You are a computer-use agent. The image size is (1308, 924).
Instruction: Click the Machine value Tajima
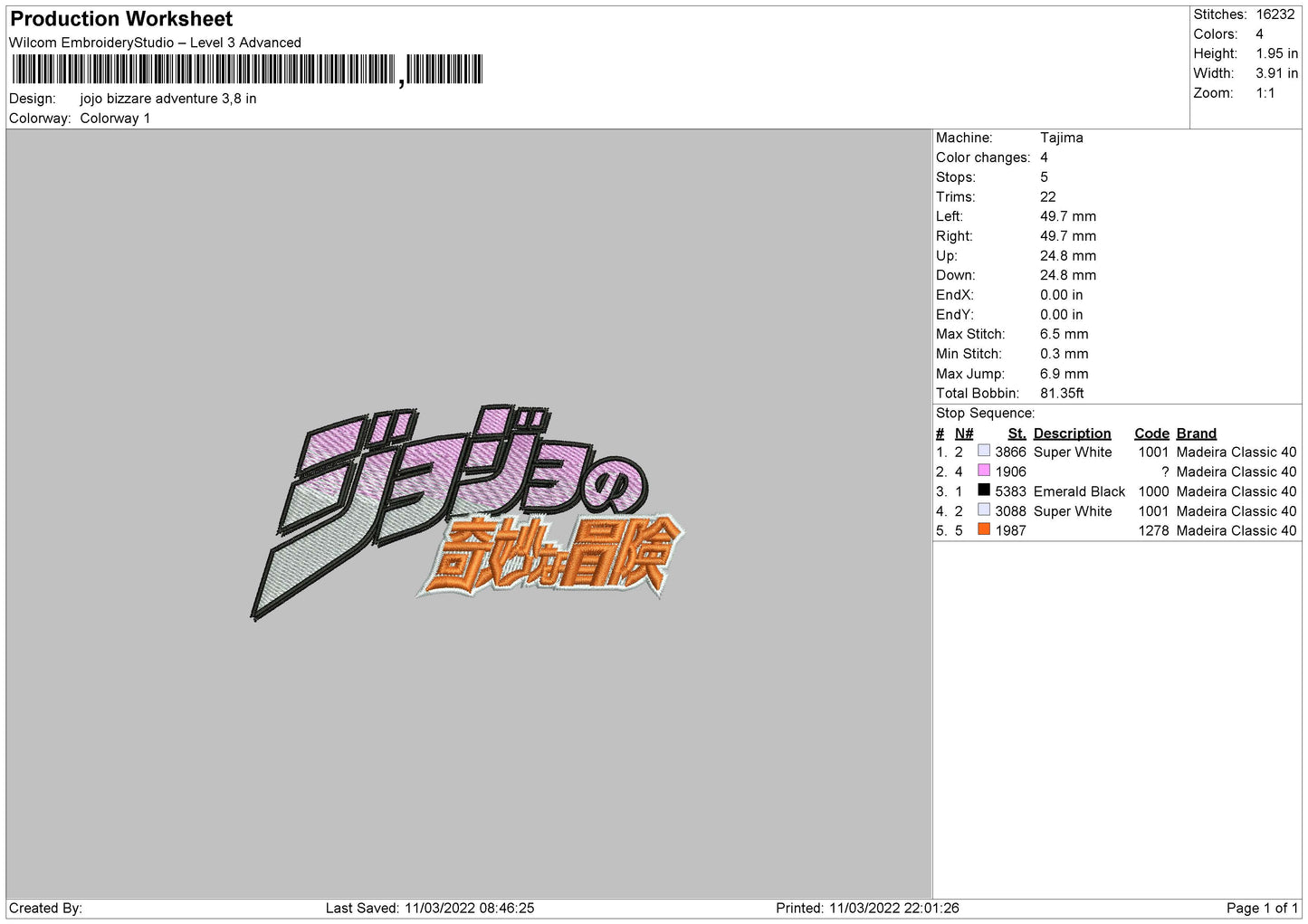click(x=1061, y=138)
